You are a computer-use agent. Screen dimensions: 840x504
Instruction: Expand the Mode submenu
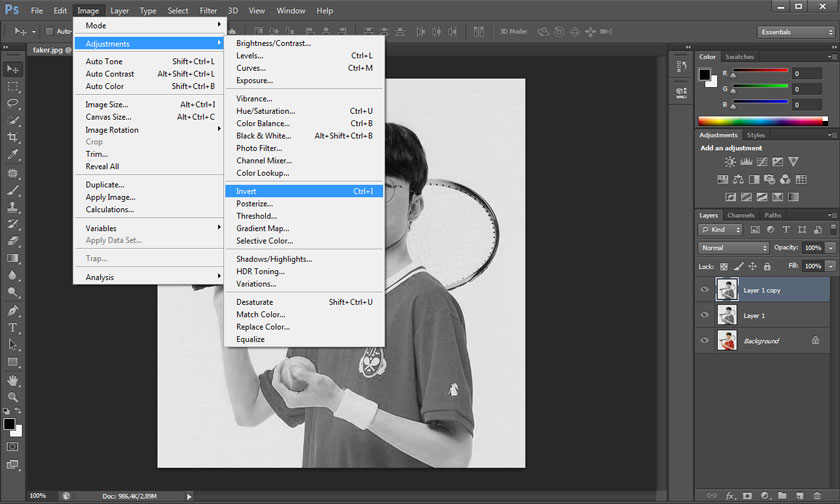point(148,25)
